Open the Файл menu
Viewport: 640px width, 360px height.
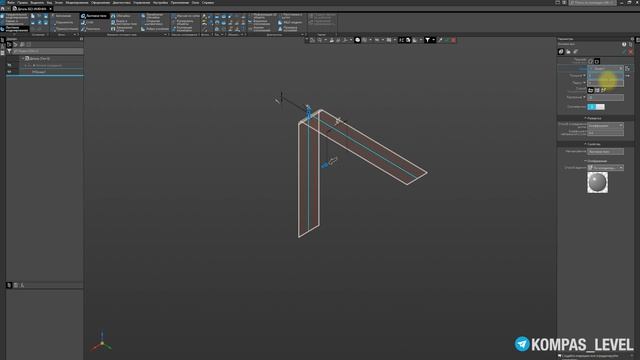[x=11, y=2]
